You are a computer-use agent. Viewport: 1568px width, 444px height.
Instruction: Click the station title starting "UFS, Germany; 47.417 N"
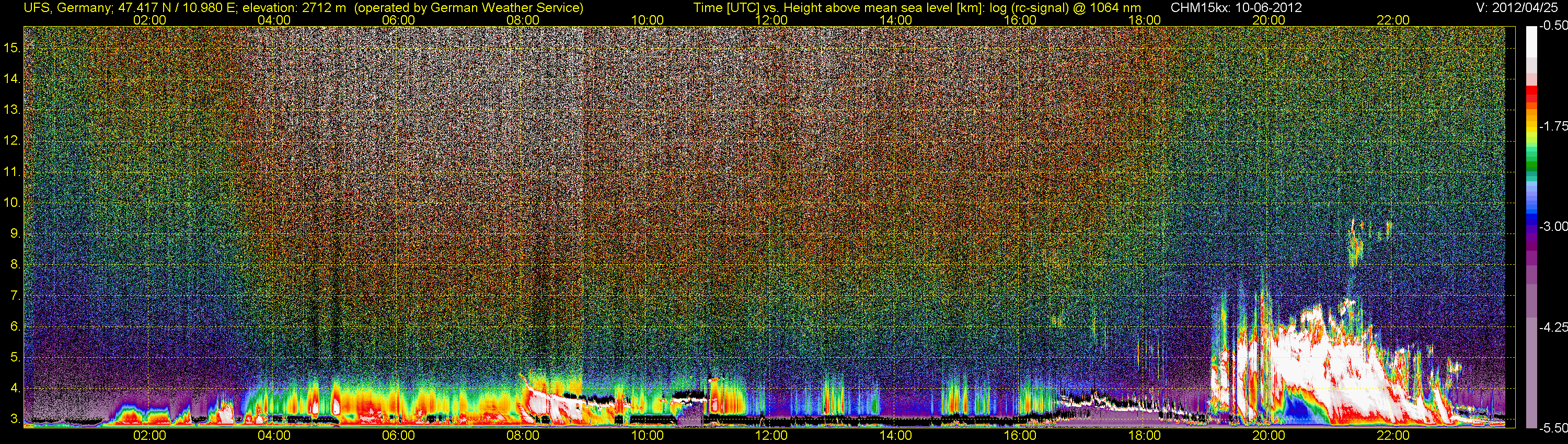pyautogui.click(x=303, y=8)
